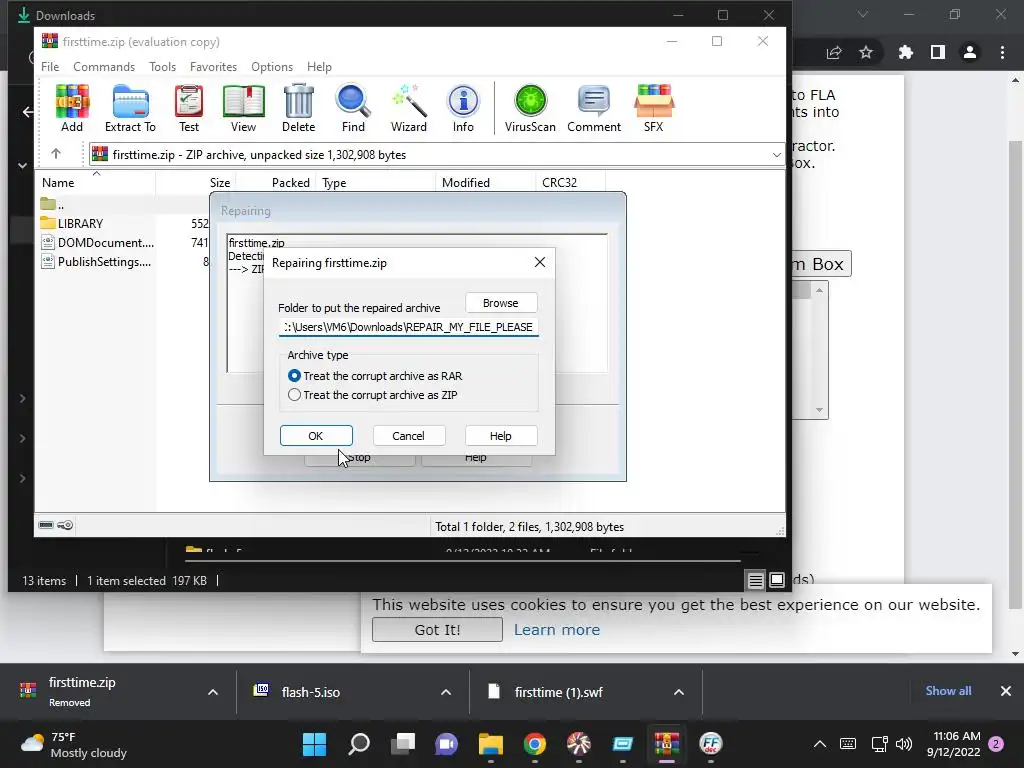Bookmark page with Chrome star icon
The height and width of the screenshot is (768, 1024).
coord(866,52)
